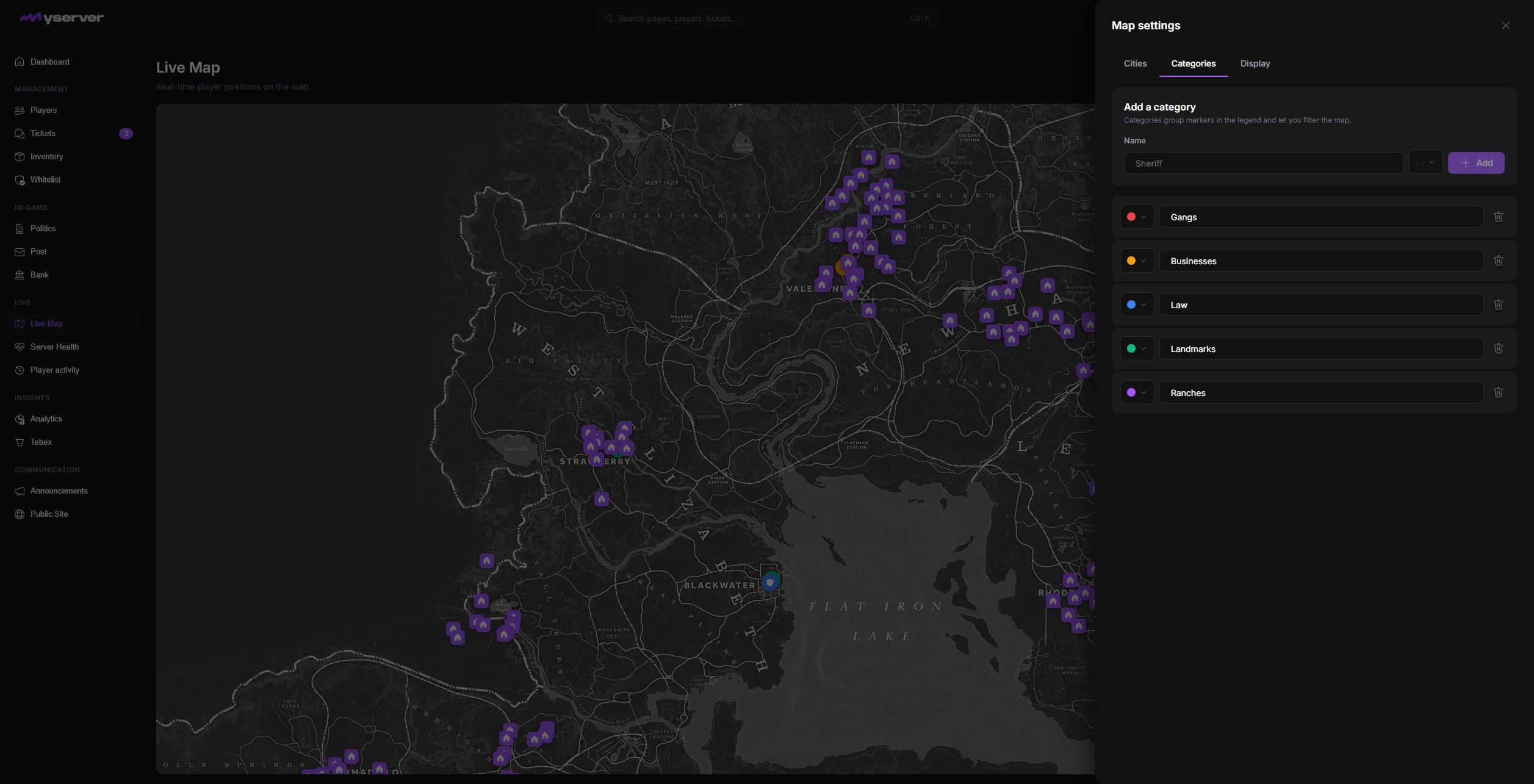This screenshot has height=784, width=1534.
Task: Open the Inventory page
Action: 73,156
